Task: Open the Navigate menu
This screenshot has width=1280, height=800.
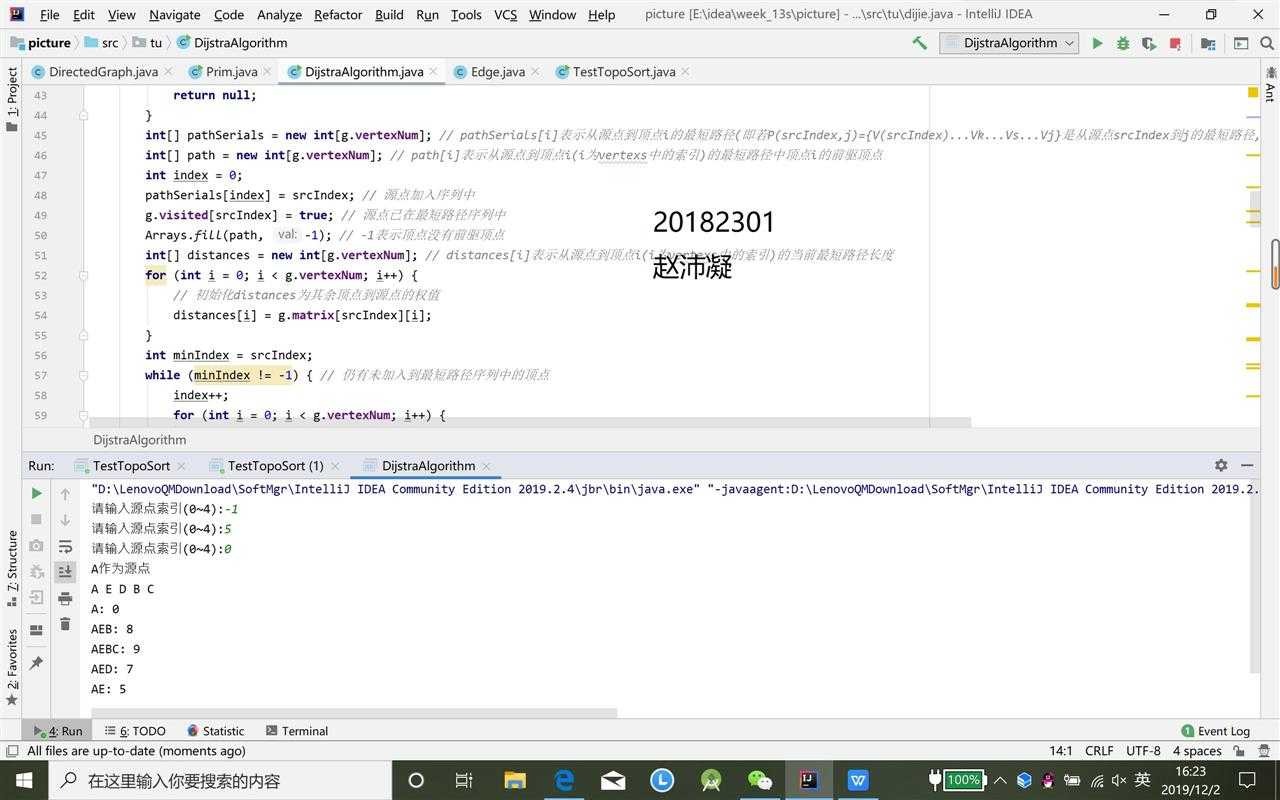Action: pos(174,14)
